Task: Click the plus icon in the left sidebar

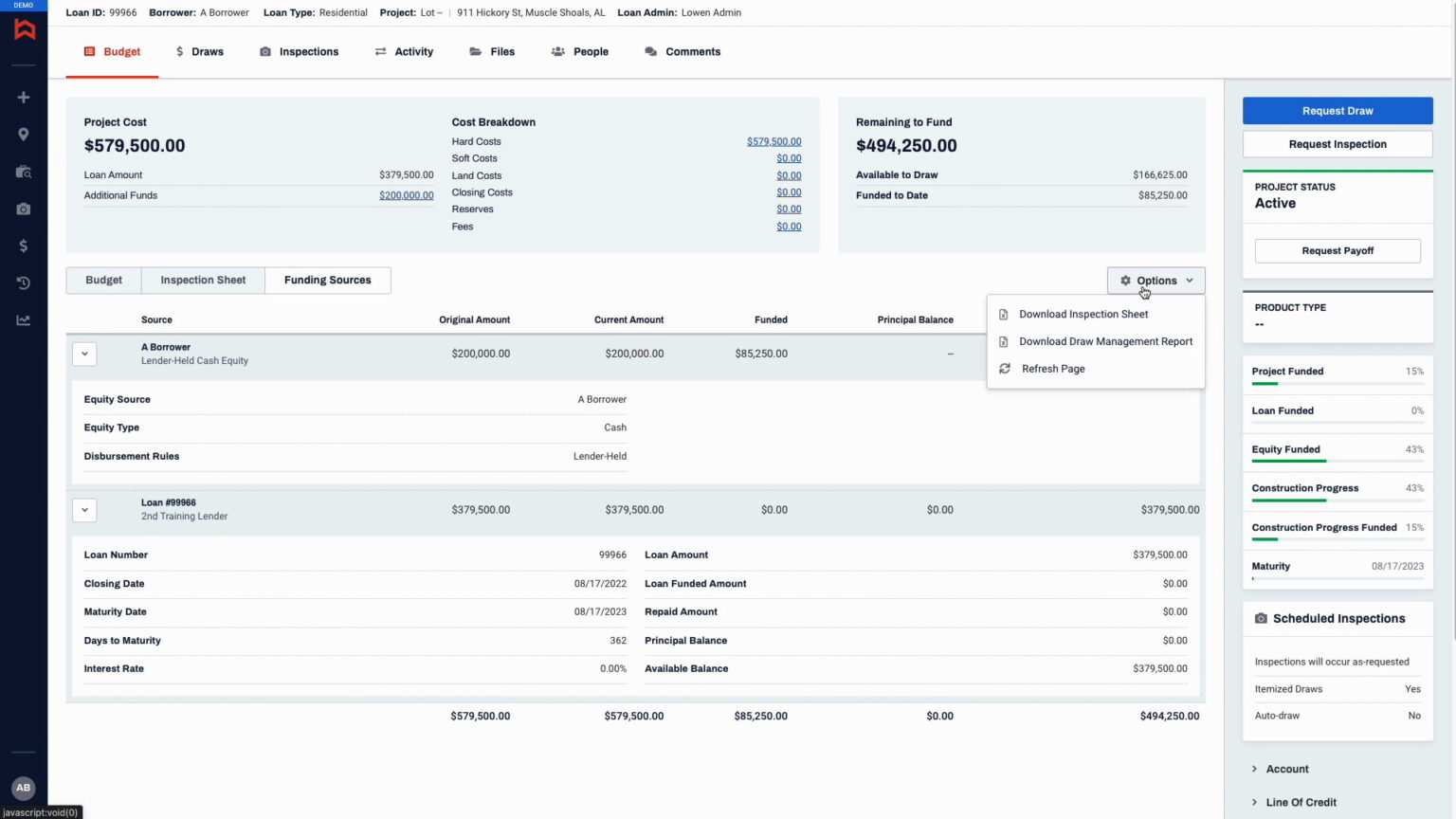Action: click(x=24, y=97)
